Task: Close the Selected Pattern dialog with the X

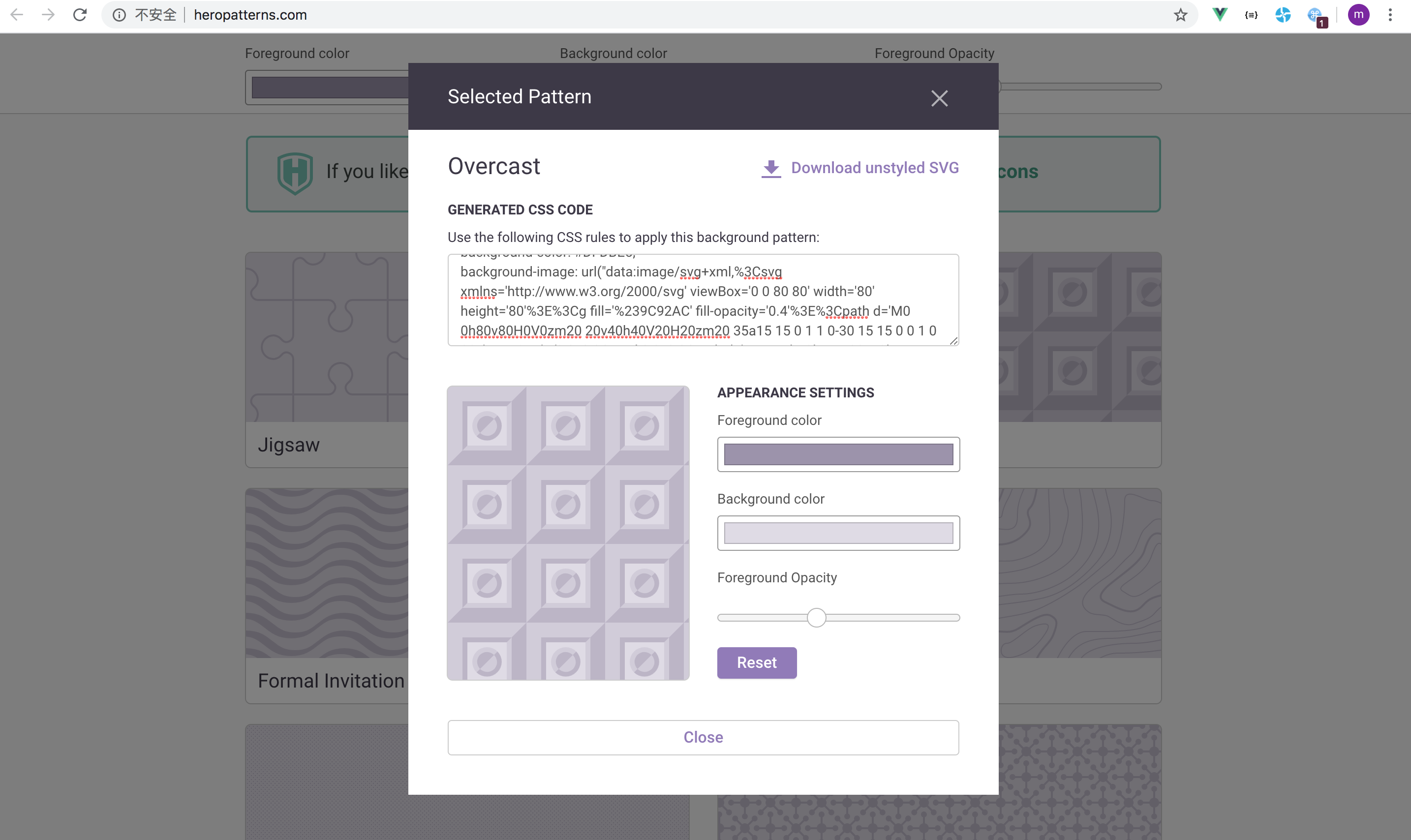Action: pos(939,98)
